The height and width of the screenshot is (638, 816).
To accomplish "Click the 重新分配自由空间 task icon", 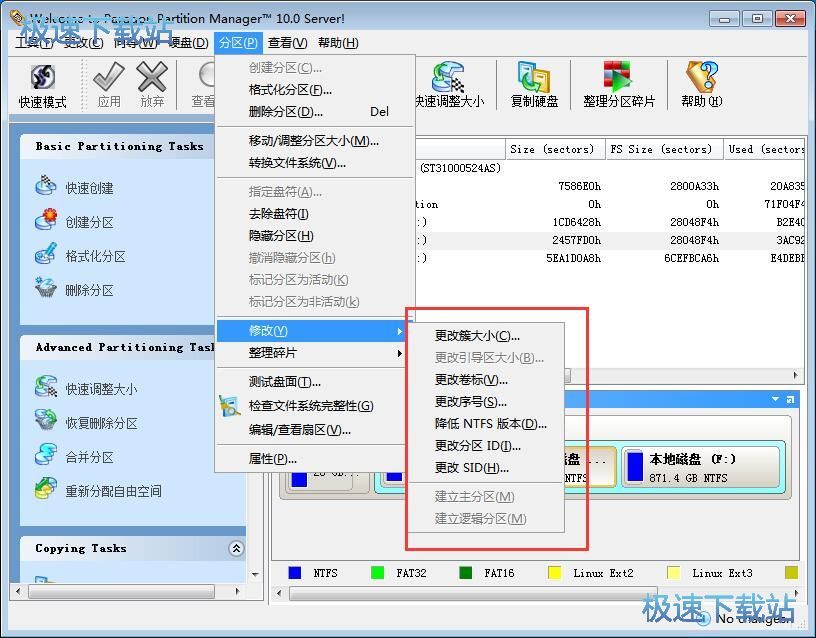I will [46, 489].
